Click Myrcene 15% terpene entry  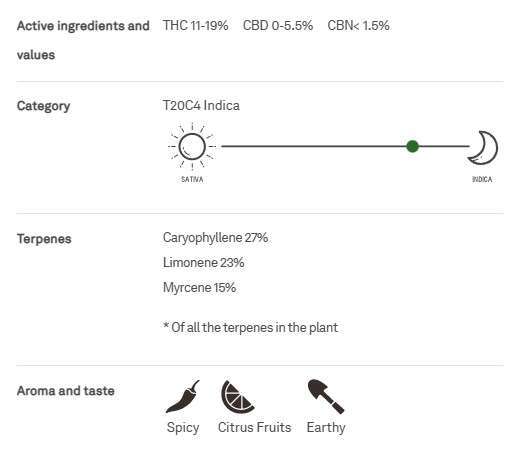[x=200, y=288]
